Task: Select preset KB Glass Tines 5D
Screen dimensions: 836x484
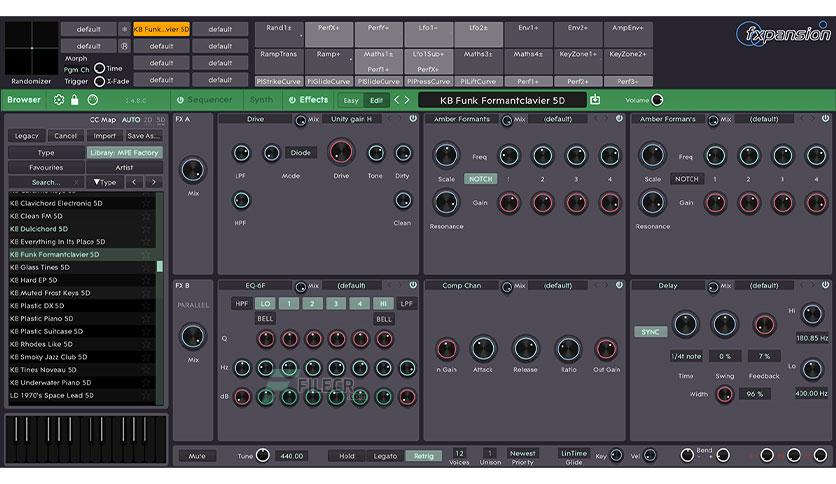Action: tap(82, 267)
